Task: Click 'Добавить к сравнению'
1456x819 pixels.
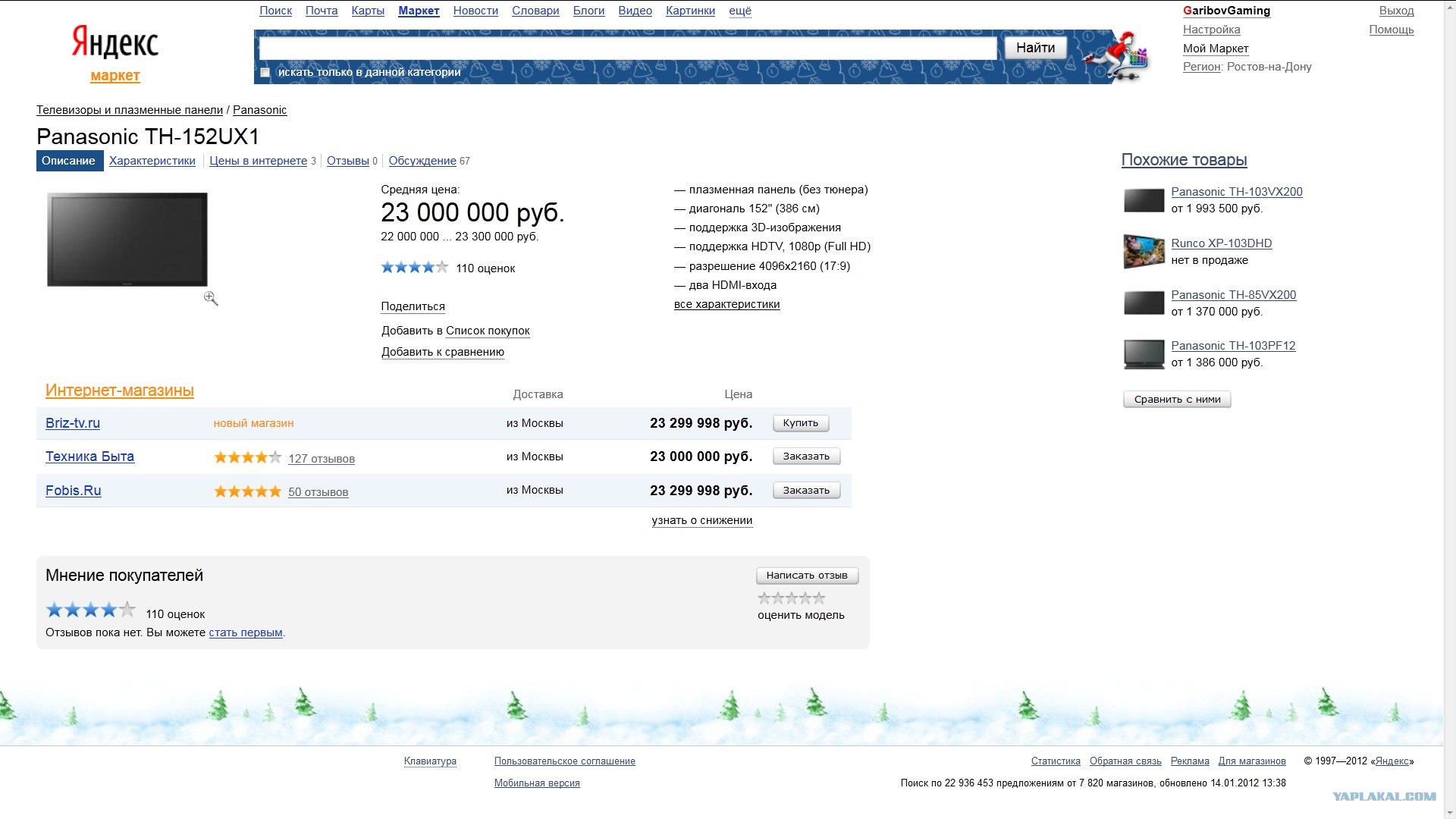Action: tap(443, 352)
